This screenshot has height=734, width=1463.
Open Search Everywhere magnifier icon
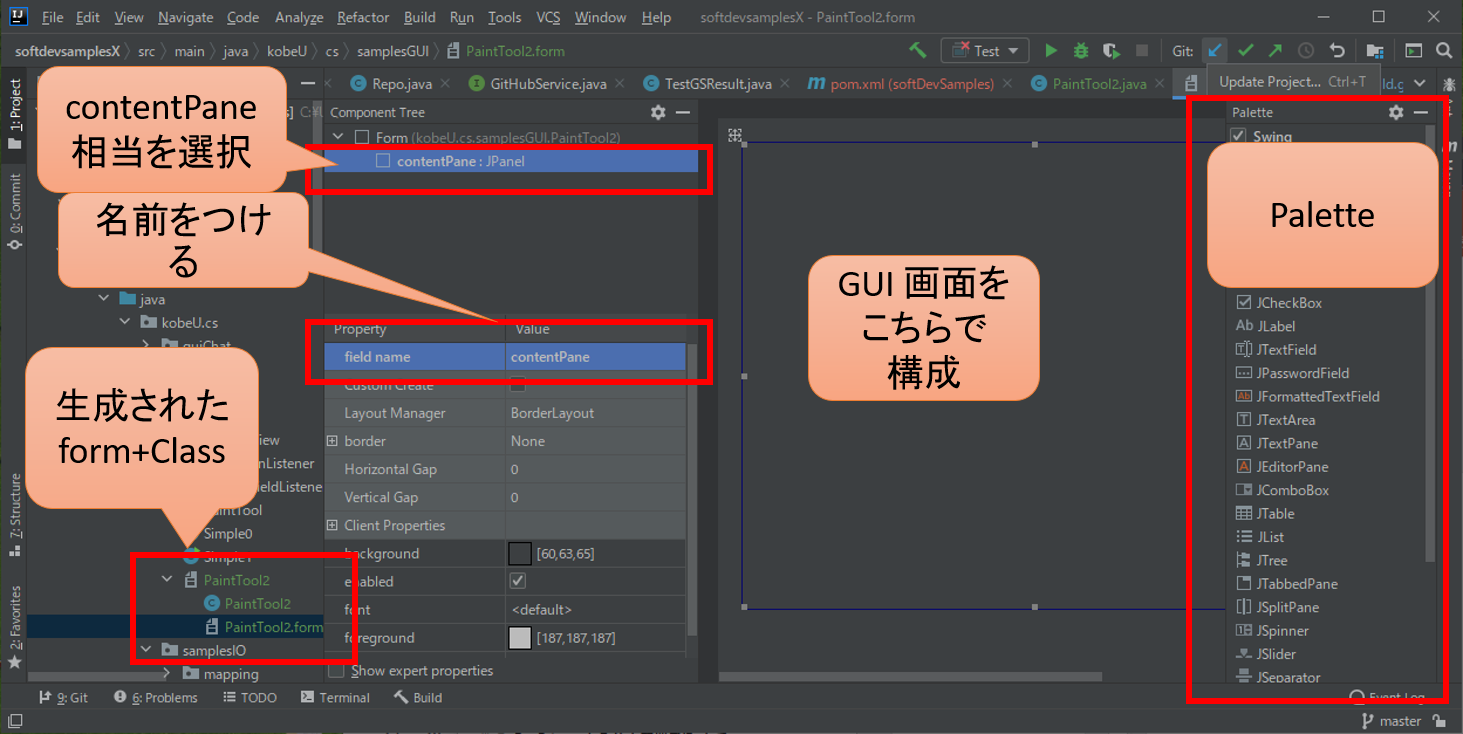1444,50
